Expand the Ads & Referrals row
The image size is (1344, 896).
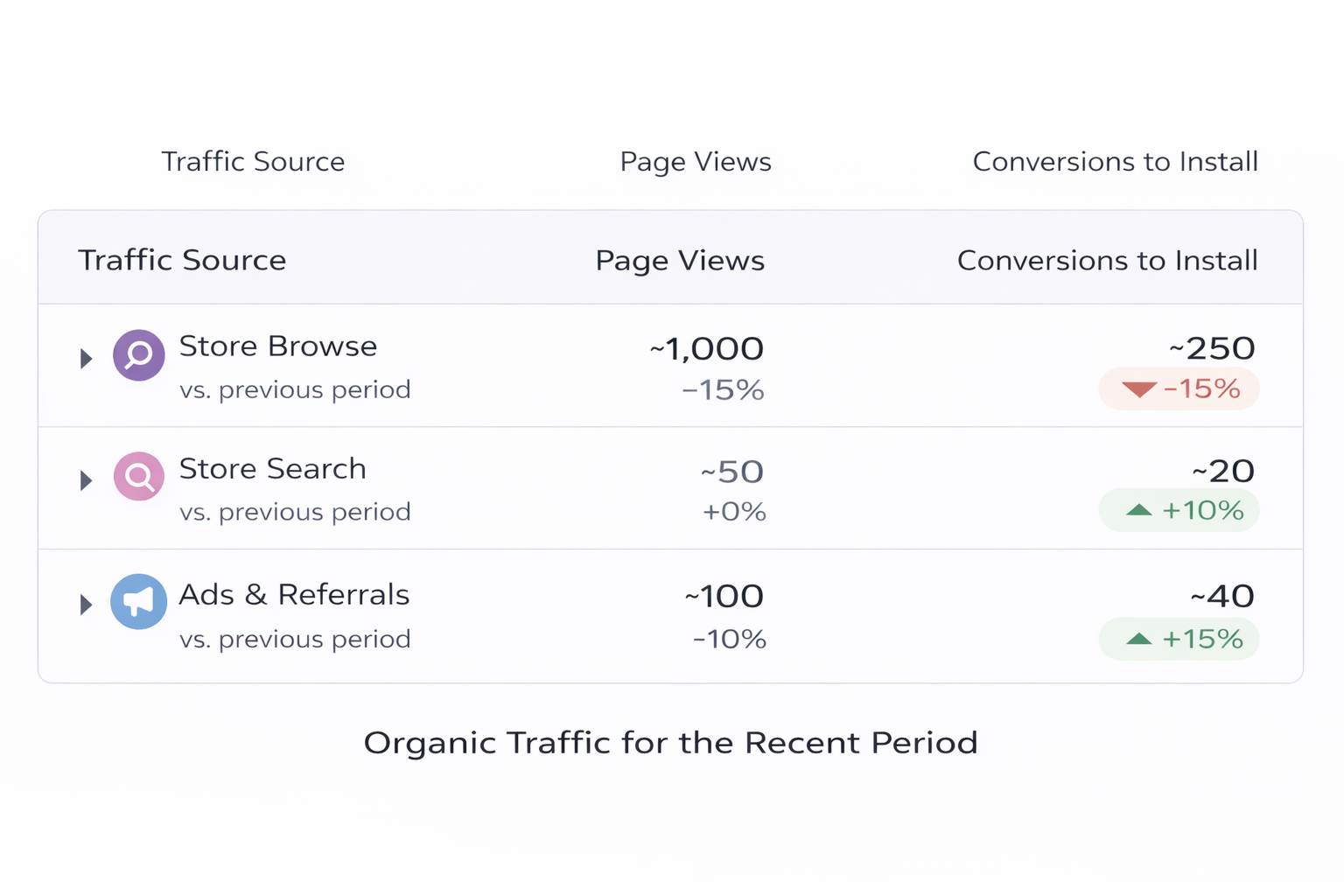(x=85, y=604)
